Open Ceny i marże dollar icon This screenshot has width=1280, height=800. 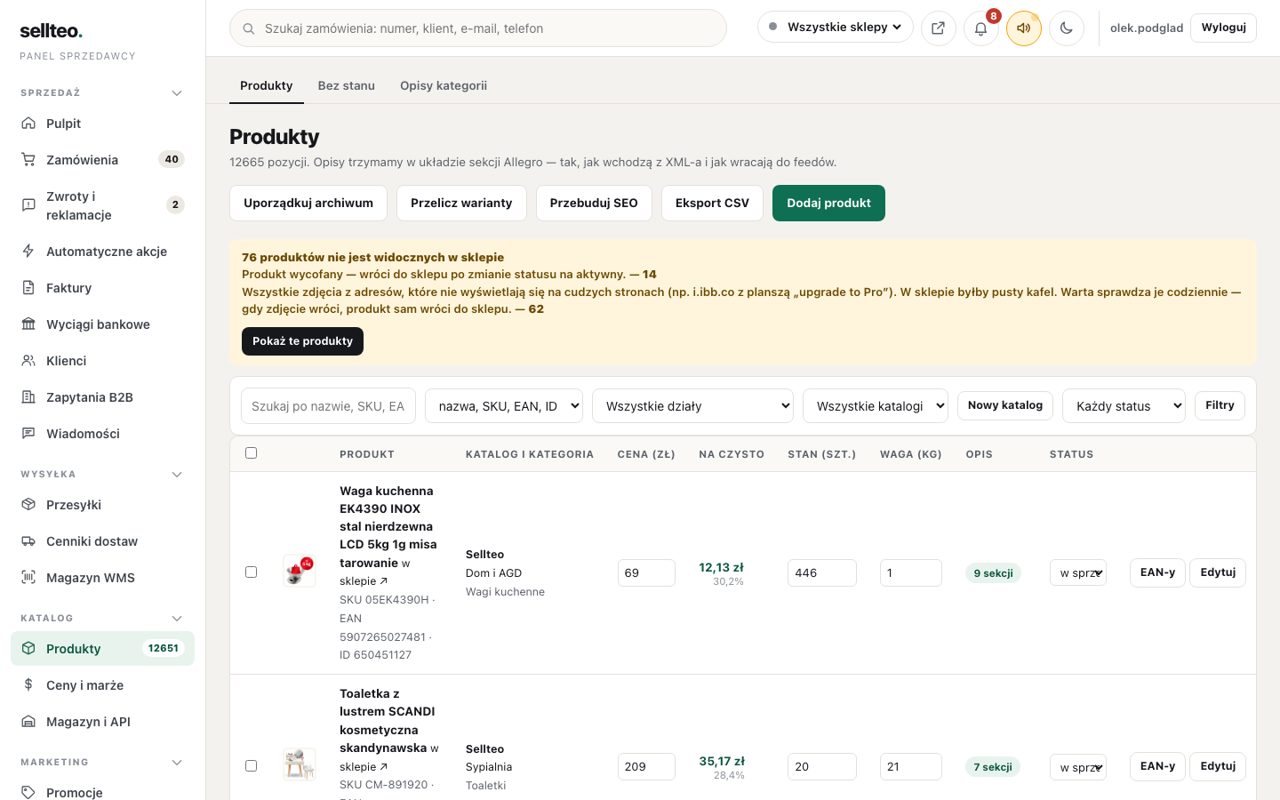point(29,685)
